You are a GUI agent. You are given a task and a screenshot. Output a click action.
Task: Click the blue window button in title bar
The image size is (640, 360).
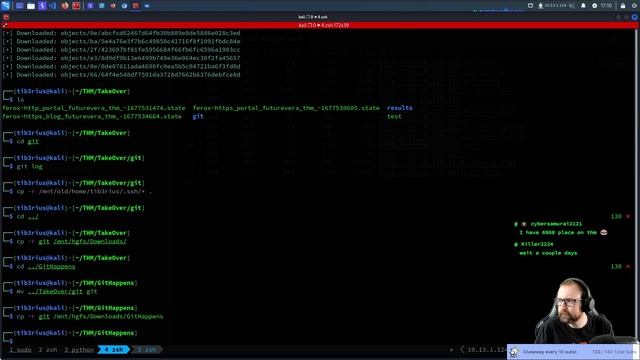click(x=634, y=17)
